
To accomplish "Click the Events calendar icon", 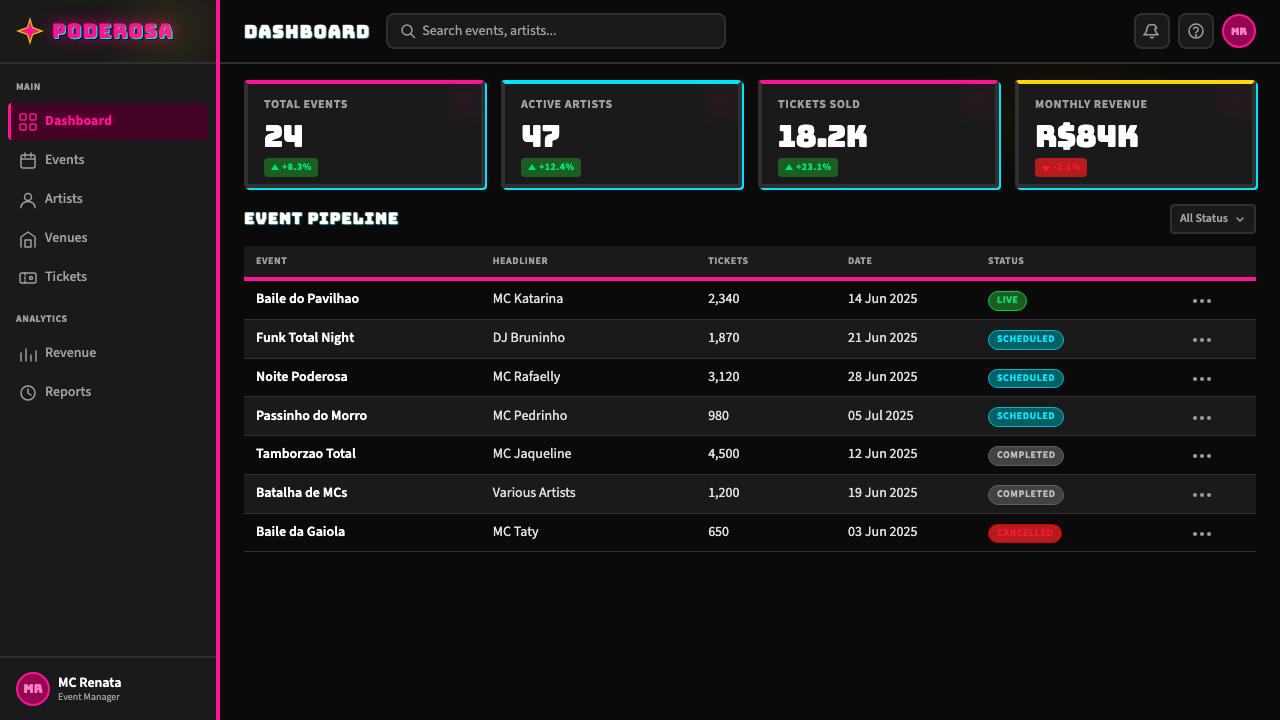I will coord(28,160).
